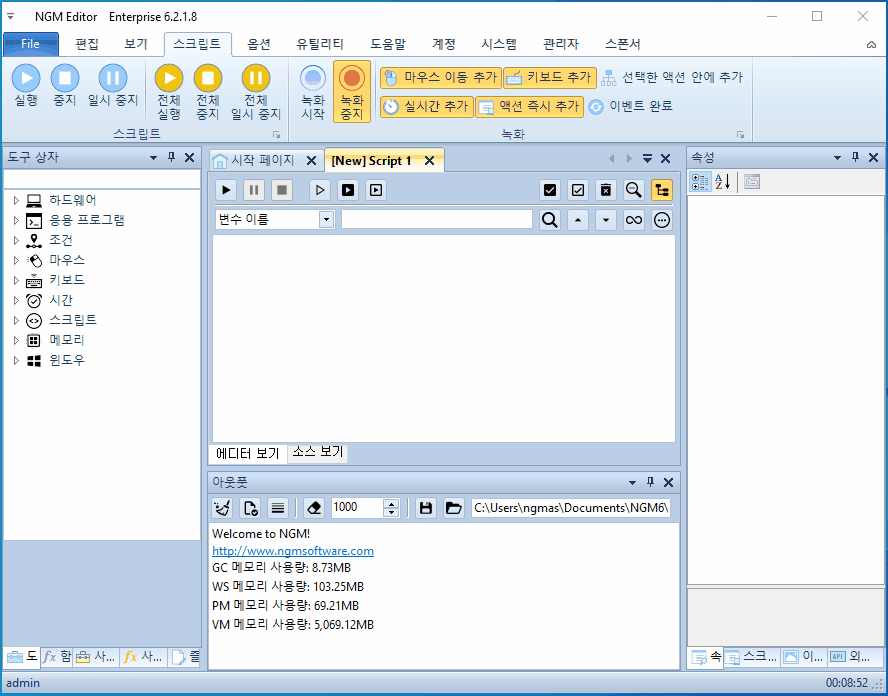Image resolution: width=888 pixels, height=696 pixels.
Task: Click 이벤트 완료 button
Action: point(630,106)
